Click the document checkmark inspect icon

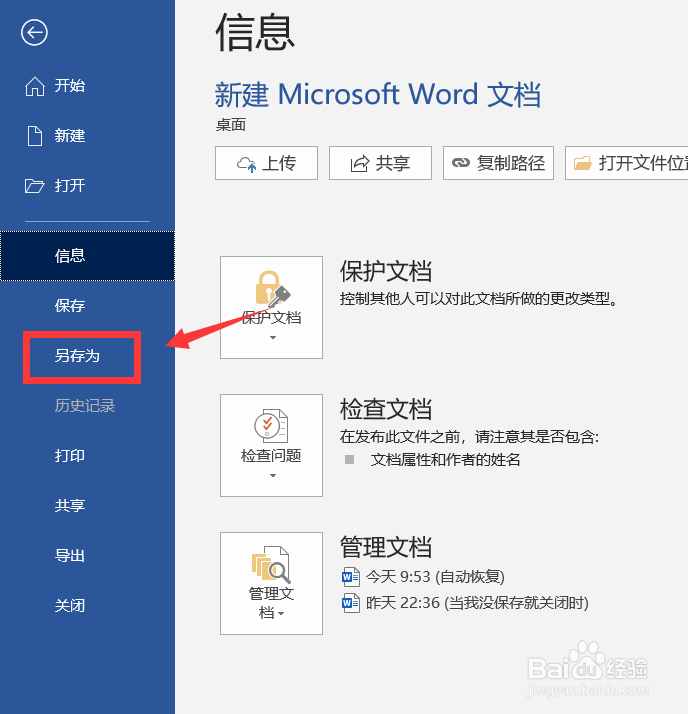271,425
